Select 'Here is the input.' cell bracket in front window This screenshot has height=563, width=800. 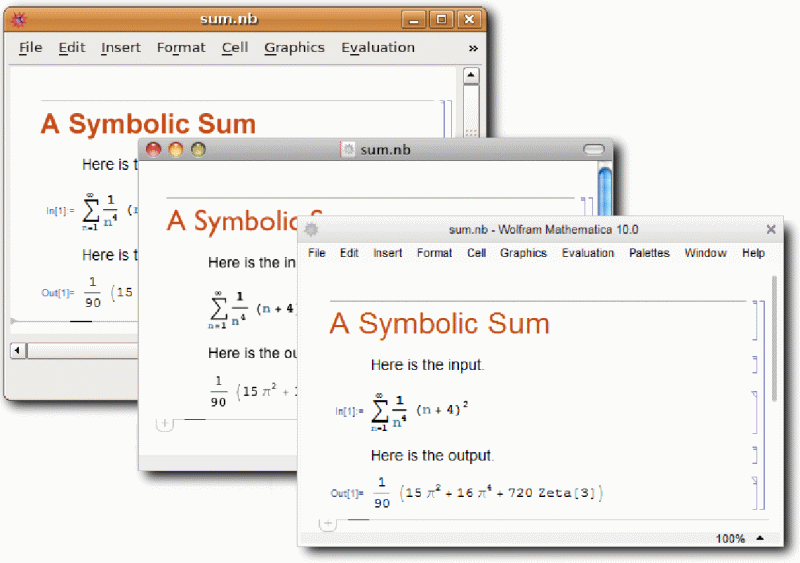pos(755,365)
